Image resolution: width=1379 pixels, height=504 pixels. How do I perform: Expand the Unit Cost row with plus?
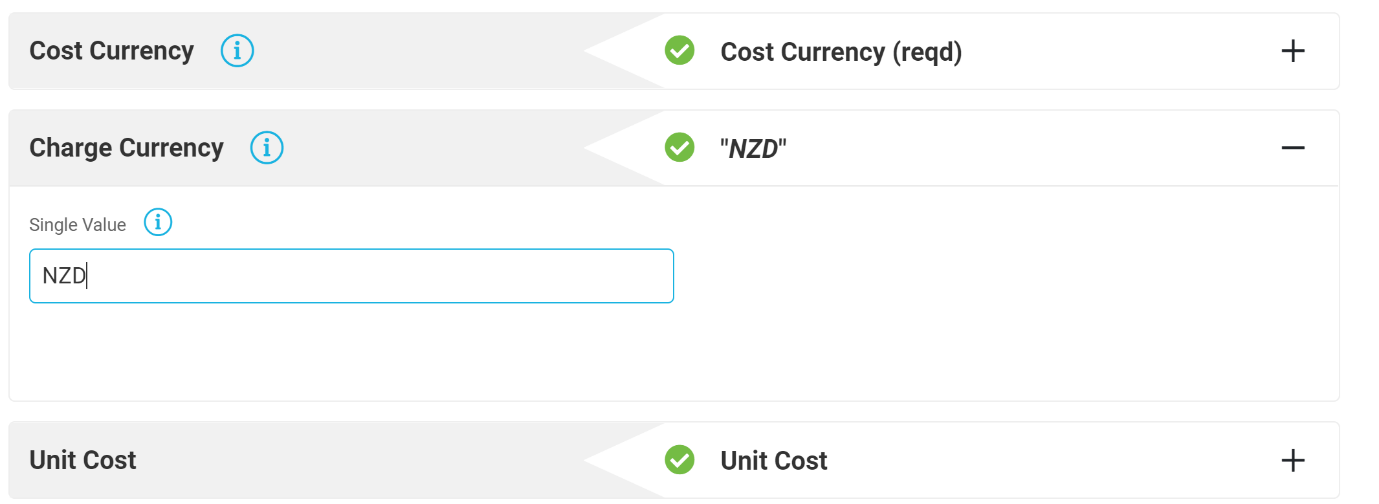(x=1293, y=460)
